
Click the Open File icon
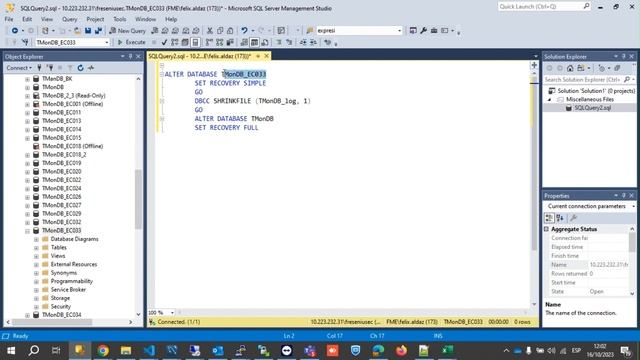[x=77, y=31]
